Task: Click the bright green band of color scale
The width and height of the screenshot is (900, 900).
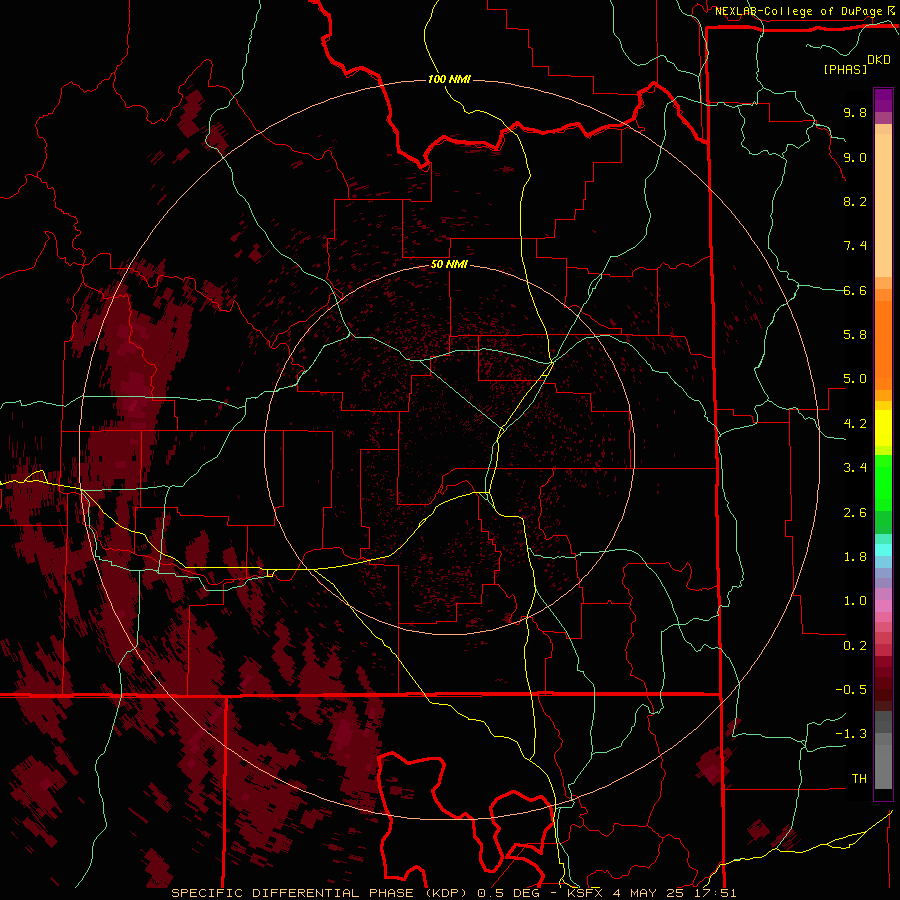Action: (x=883, y=484)
